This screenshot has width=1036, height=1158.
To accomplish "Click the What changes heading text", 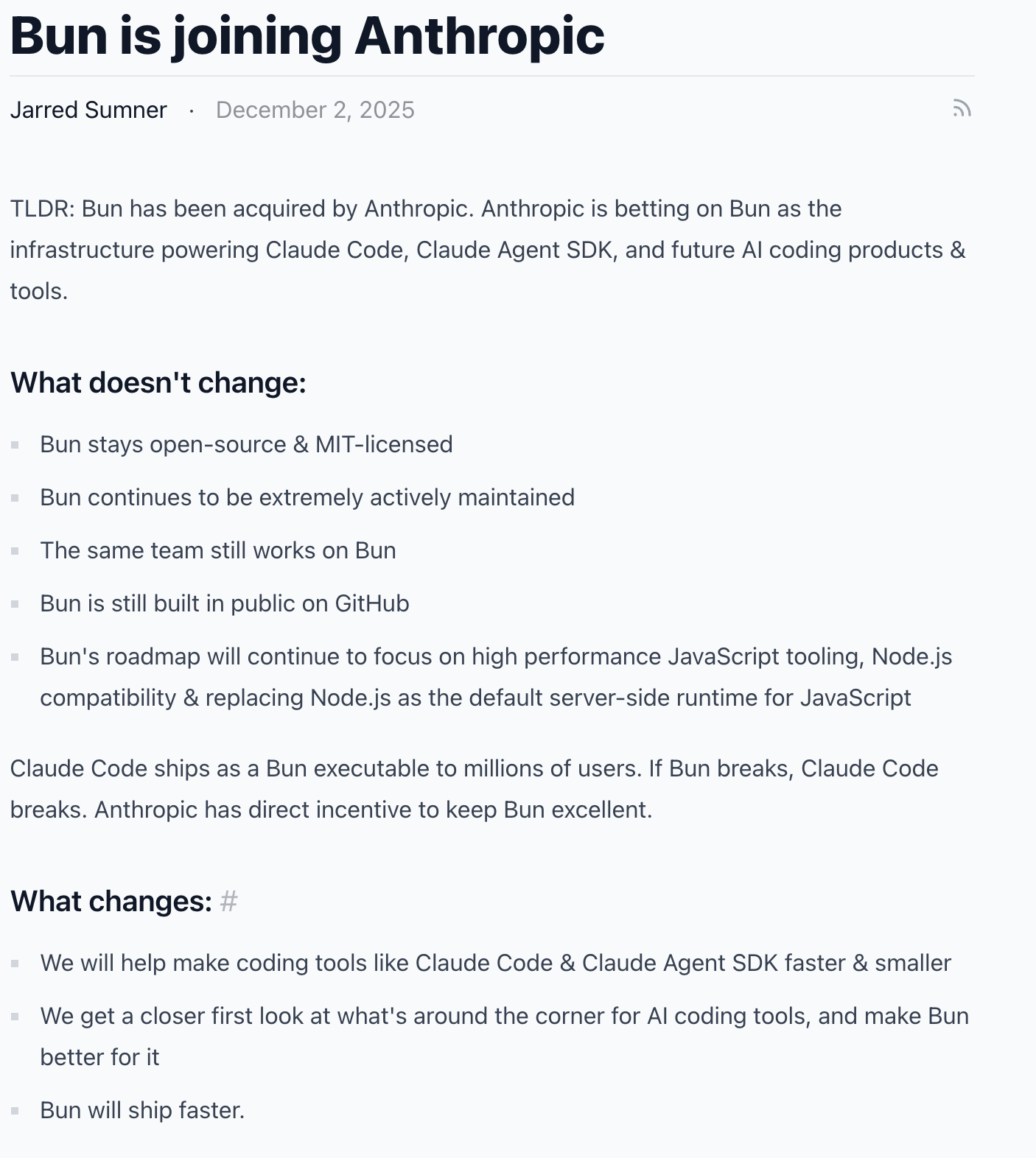I will point(111,901).
